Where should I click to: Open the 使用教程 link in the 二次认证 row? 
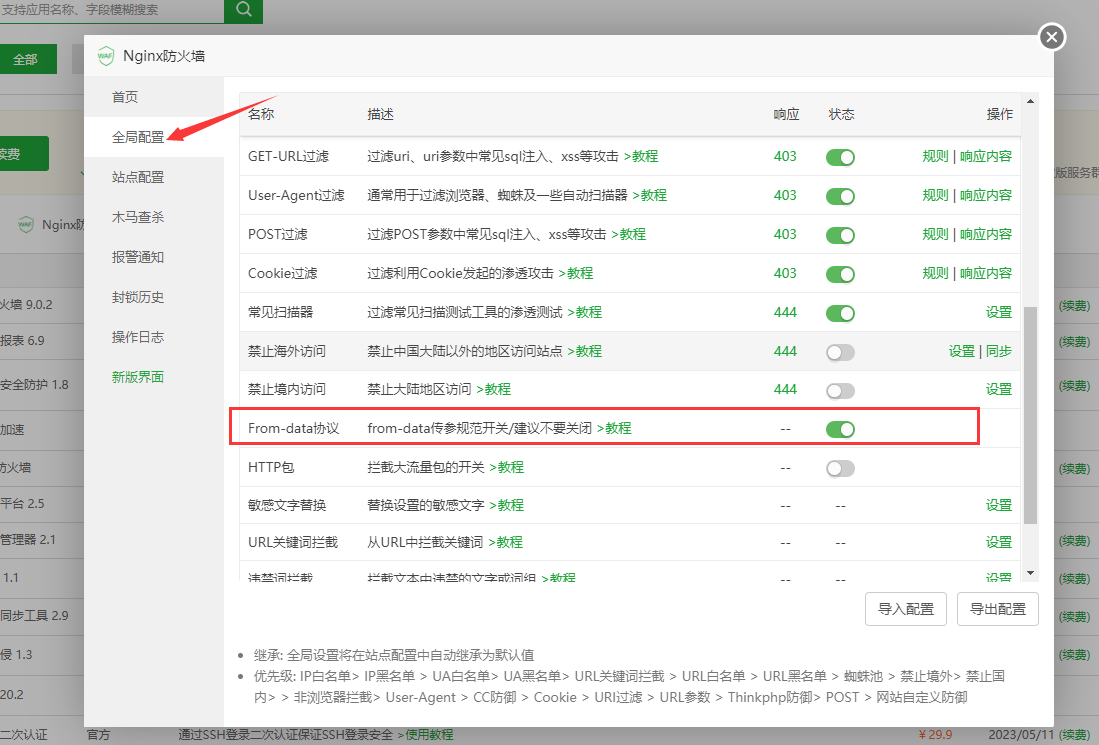point(425,734)
